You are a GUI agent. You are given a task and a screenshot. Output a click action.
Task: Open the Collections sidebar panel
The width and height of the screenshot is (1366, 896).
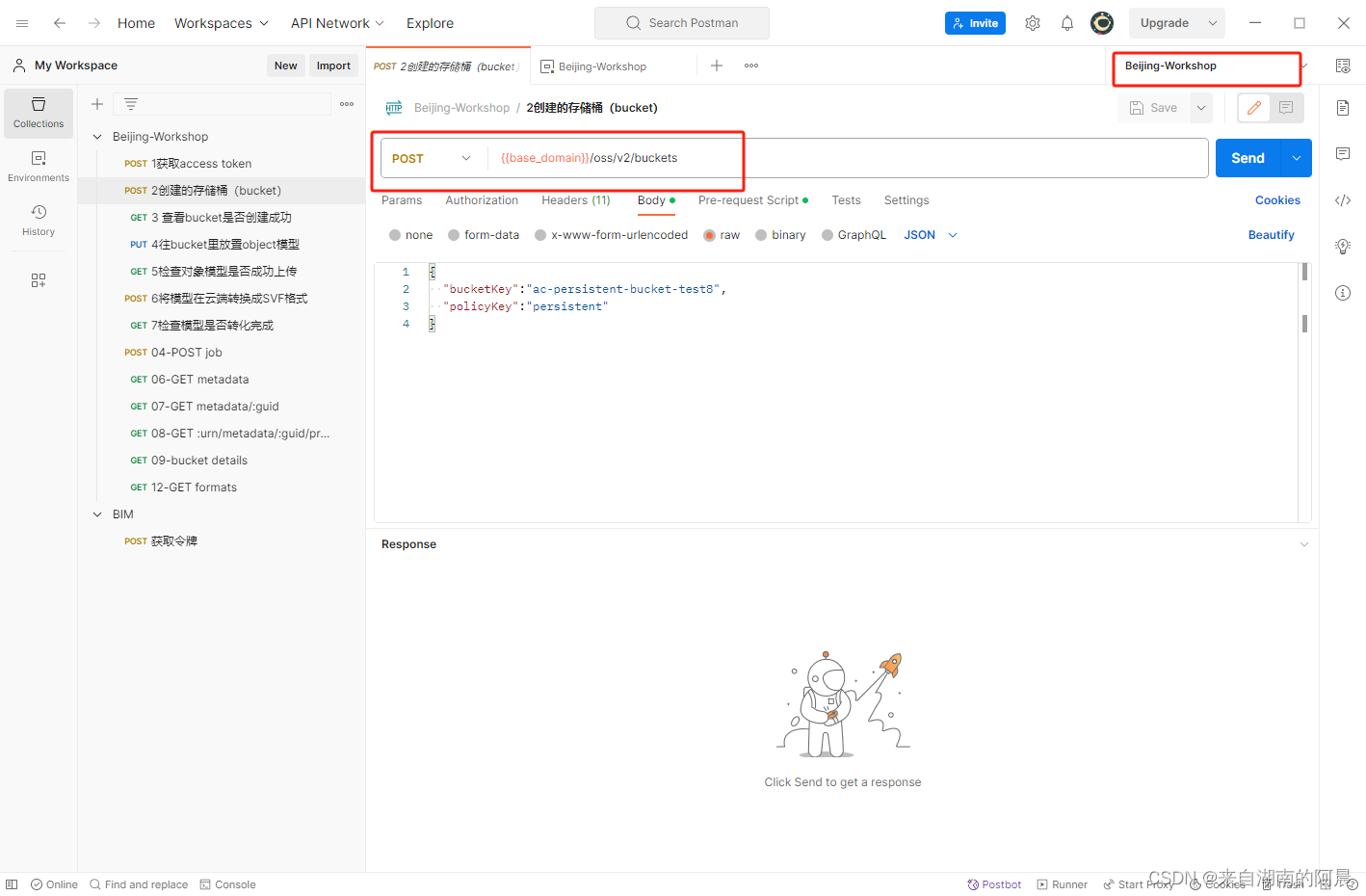pyautogui.click(x=38, y=113)
